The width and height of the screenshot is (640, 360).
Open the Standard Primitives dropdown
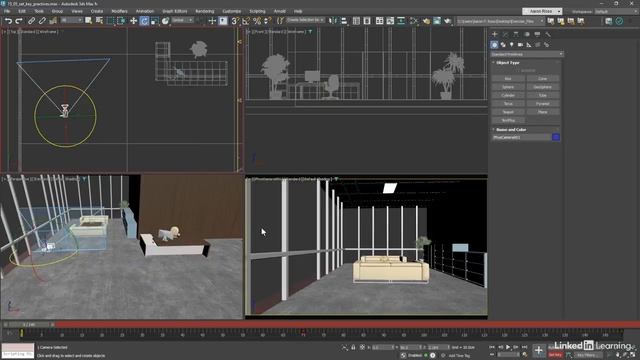tap(527, 54)
